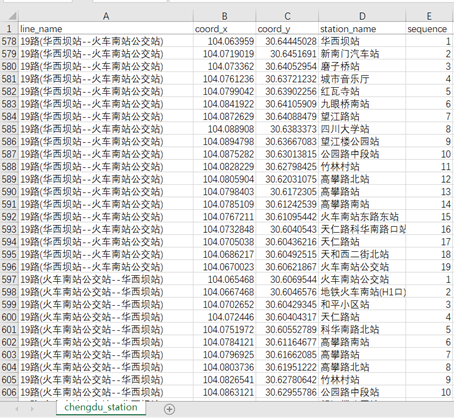This screenshot has height=418, width=454.
Task: Click cell 四川大学站
Action: pyautogui.click(x=362, y=129)
